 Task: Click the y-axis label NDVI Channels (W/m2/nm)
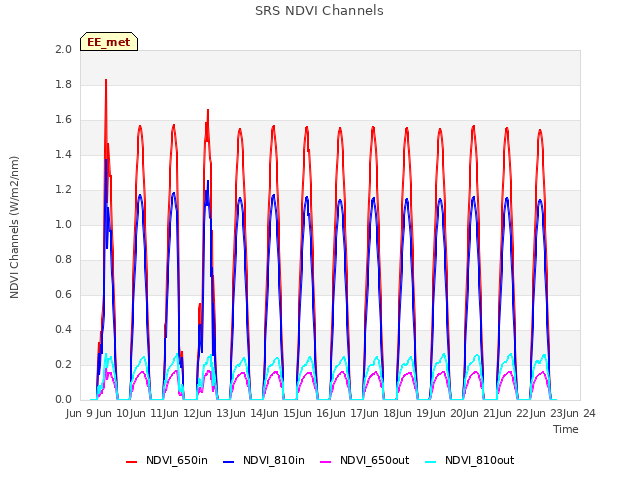14,227
